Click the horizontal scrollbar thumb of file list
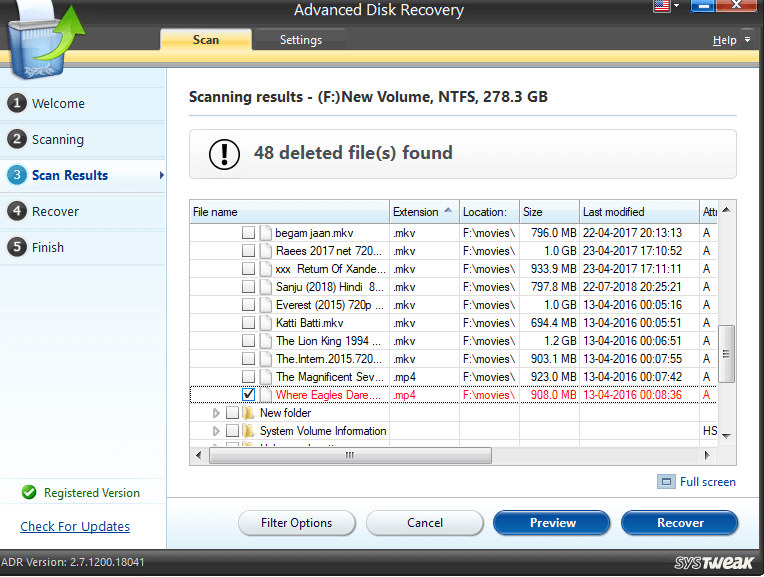 point(349,455)
